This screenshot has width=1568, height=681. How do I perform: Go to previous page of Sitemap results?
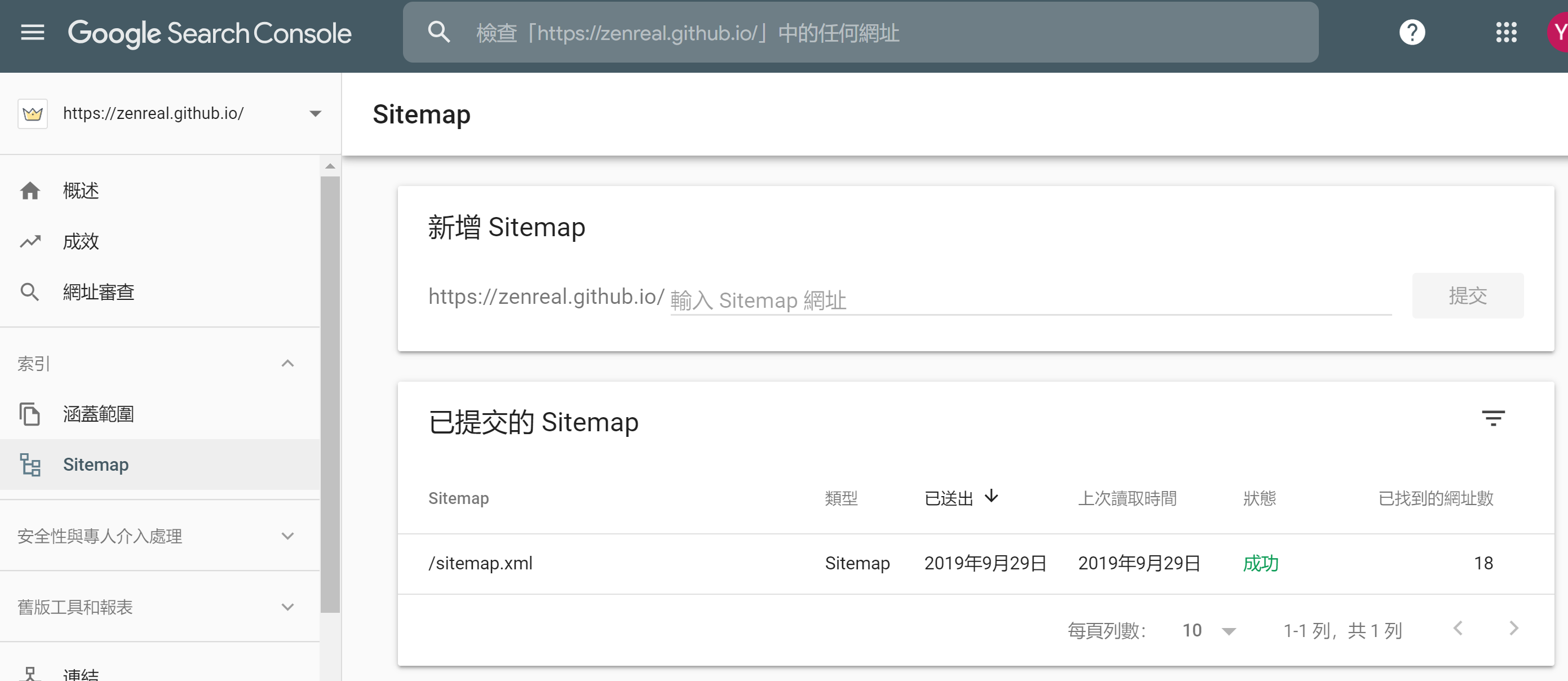1458,628
